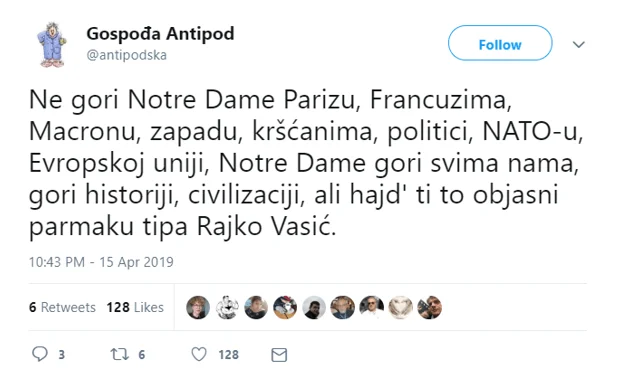Open the fifth liker's avatar
637x389 pixels.
tap(314, 307)
